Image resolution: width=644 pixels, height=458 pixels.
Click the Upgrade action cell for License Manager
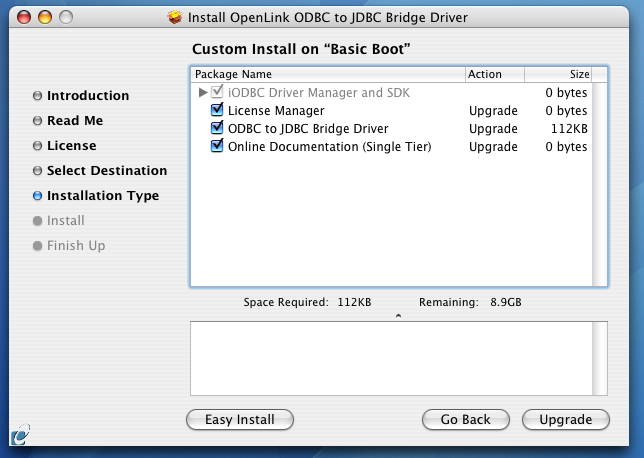click(493, 111)
